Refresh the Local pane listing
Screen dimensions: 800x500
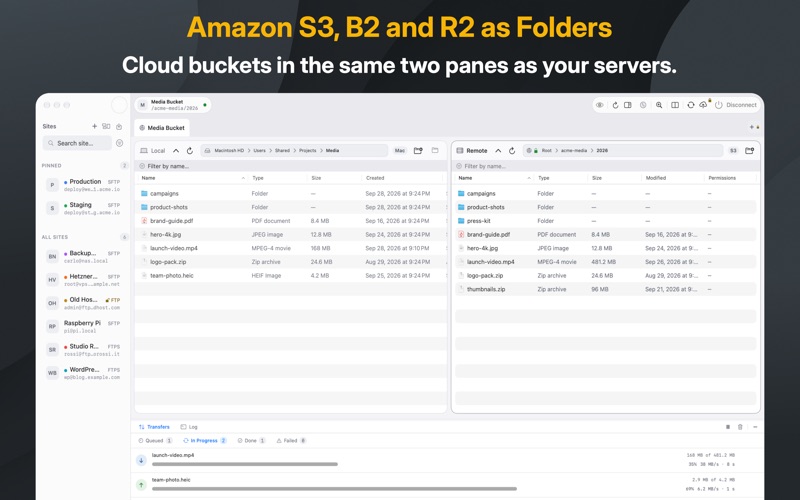tap(190, 151)
